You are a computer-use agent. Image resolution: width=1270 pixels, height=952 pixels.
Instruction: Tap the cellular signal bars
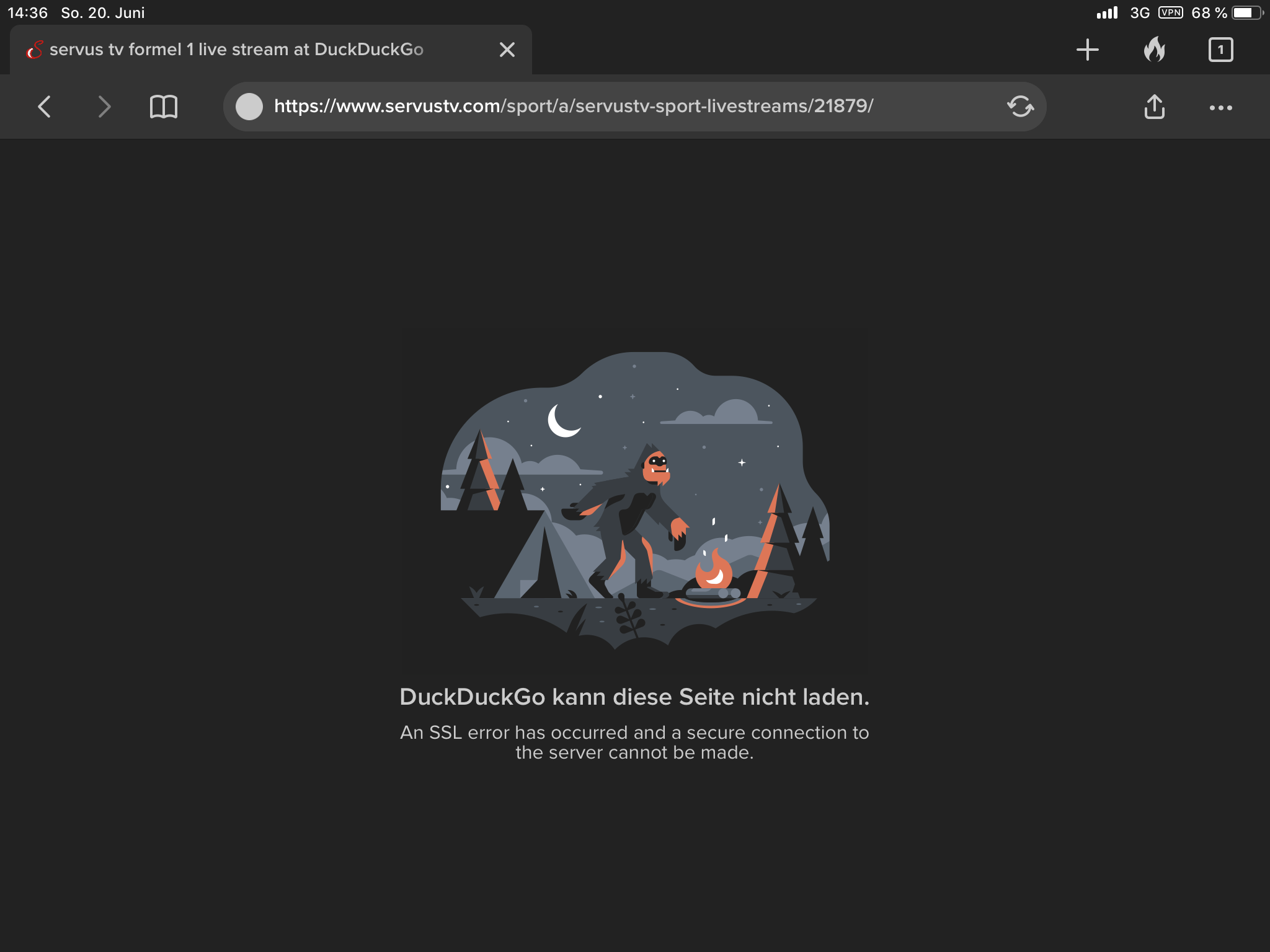[1107, 12]
